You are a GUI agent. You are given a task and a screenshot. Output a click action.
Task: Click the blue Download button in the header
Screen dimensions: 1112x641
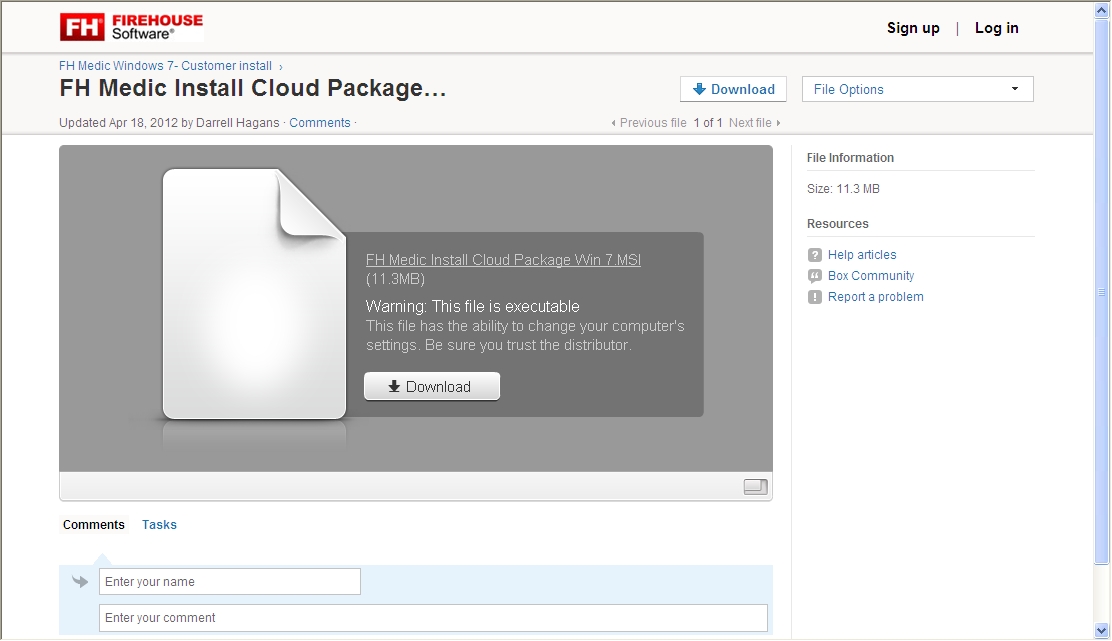click(733, 89)
